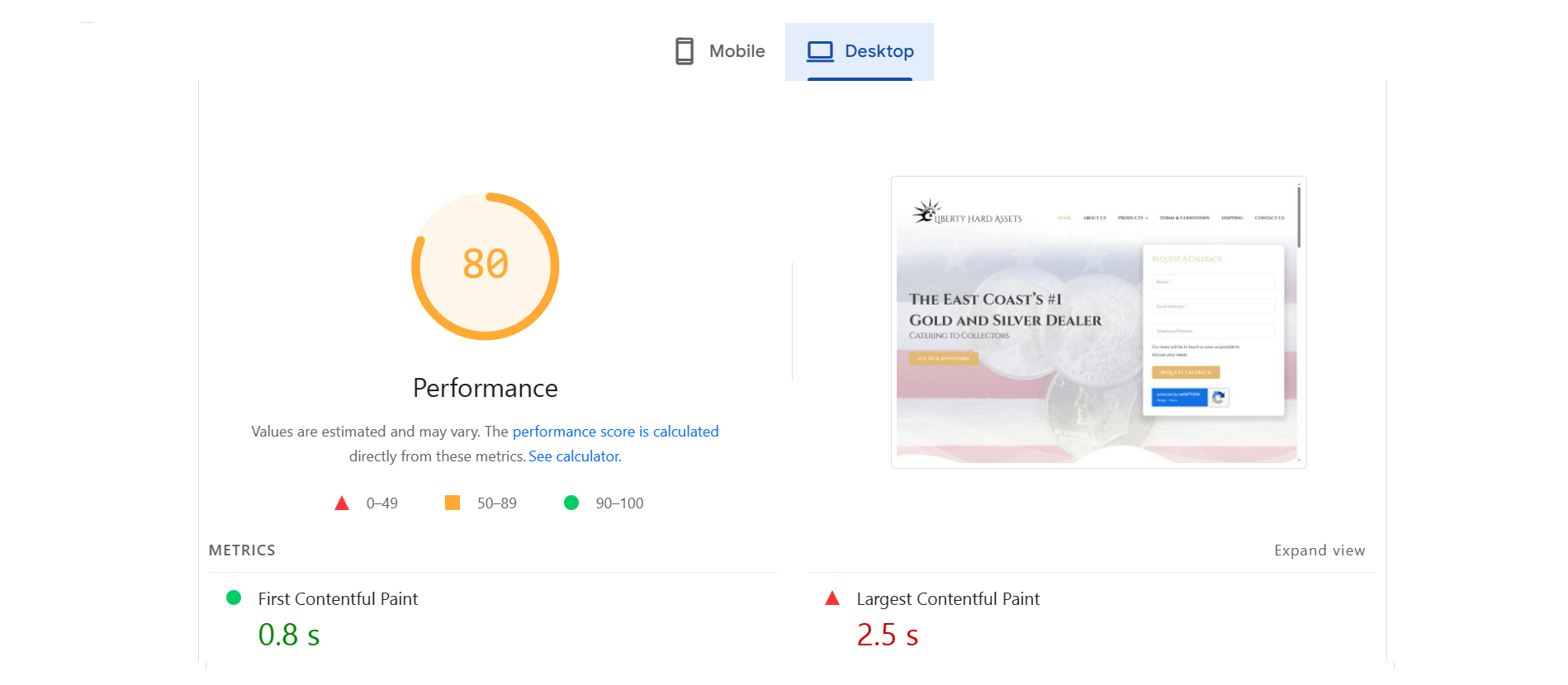Expand the metrics with "Expand view"
This screenshot has height=685, width=1568.
pyautogui.click(x=1319, y=550)
